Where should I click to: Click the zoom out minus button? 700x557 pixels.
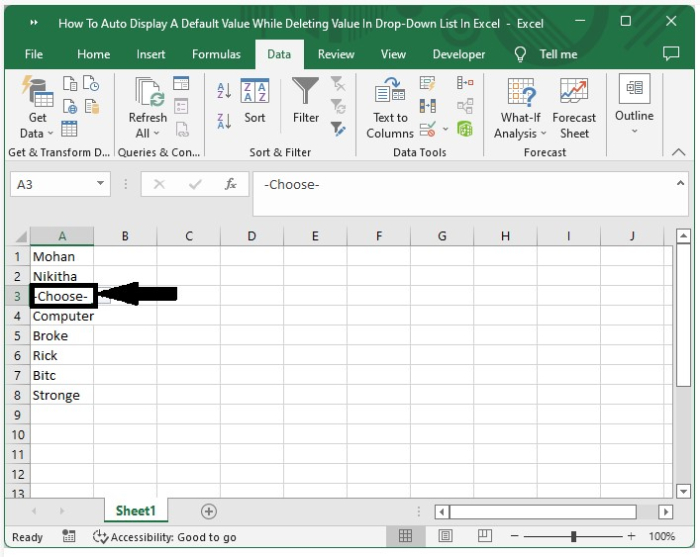coord(514,536)
